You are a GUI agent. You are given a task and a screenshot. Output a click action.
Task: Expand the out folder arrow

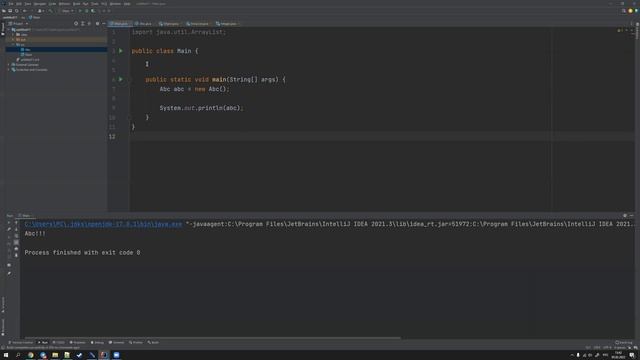tap(13, 40)
